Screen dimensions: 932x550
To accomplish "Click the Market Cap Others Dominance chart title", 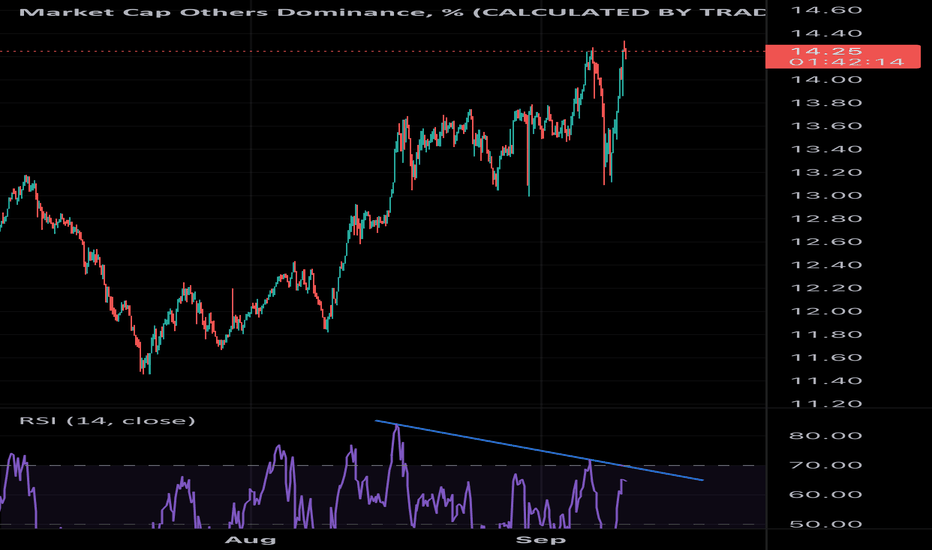I will 392,12.
